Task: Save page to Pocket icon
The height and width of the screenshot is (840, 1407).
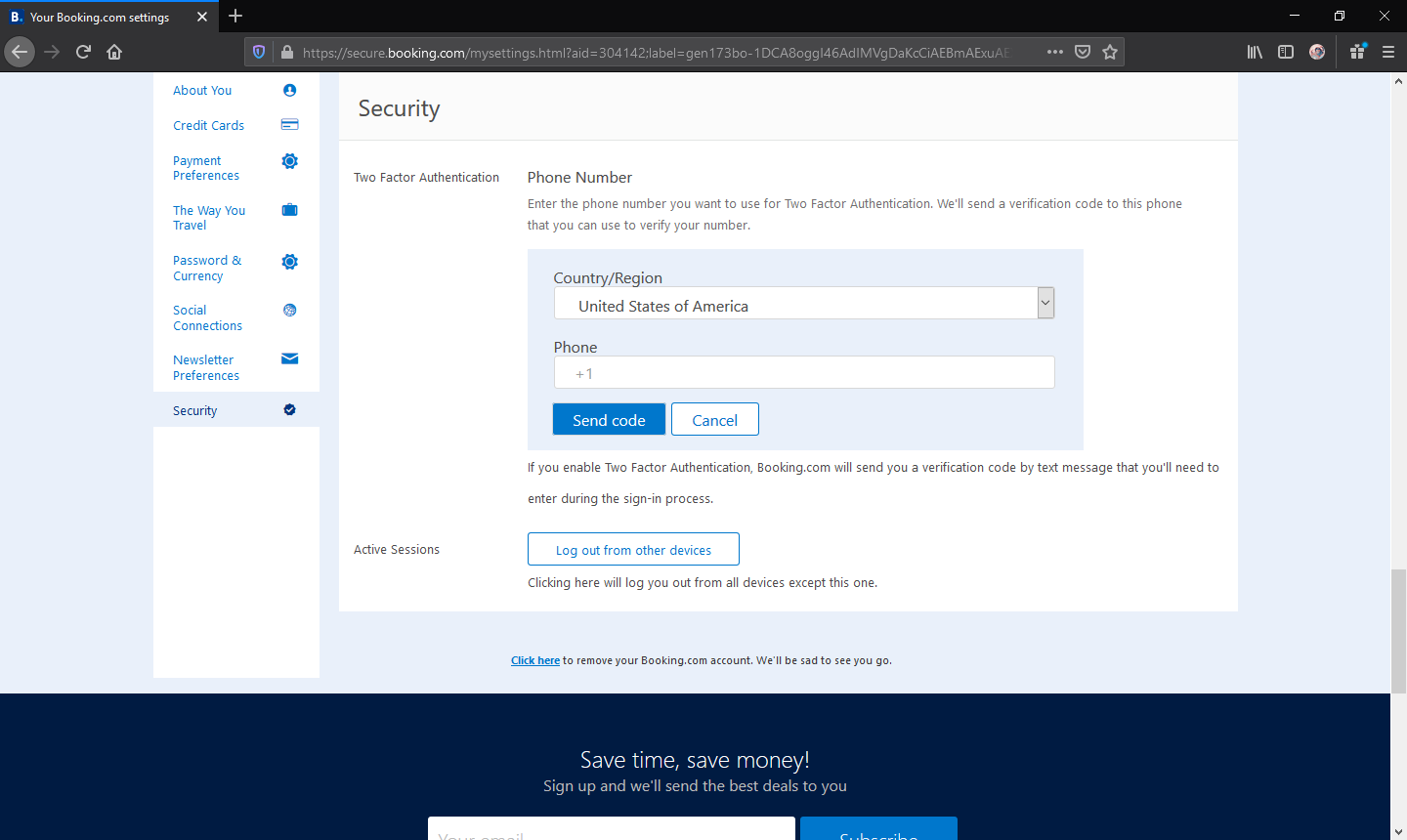Action: (x=1083, y=52)
